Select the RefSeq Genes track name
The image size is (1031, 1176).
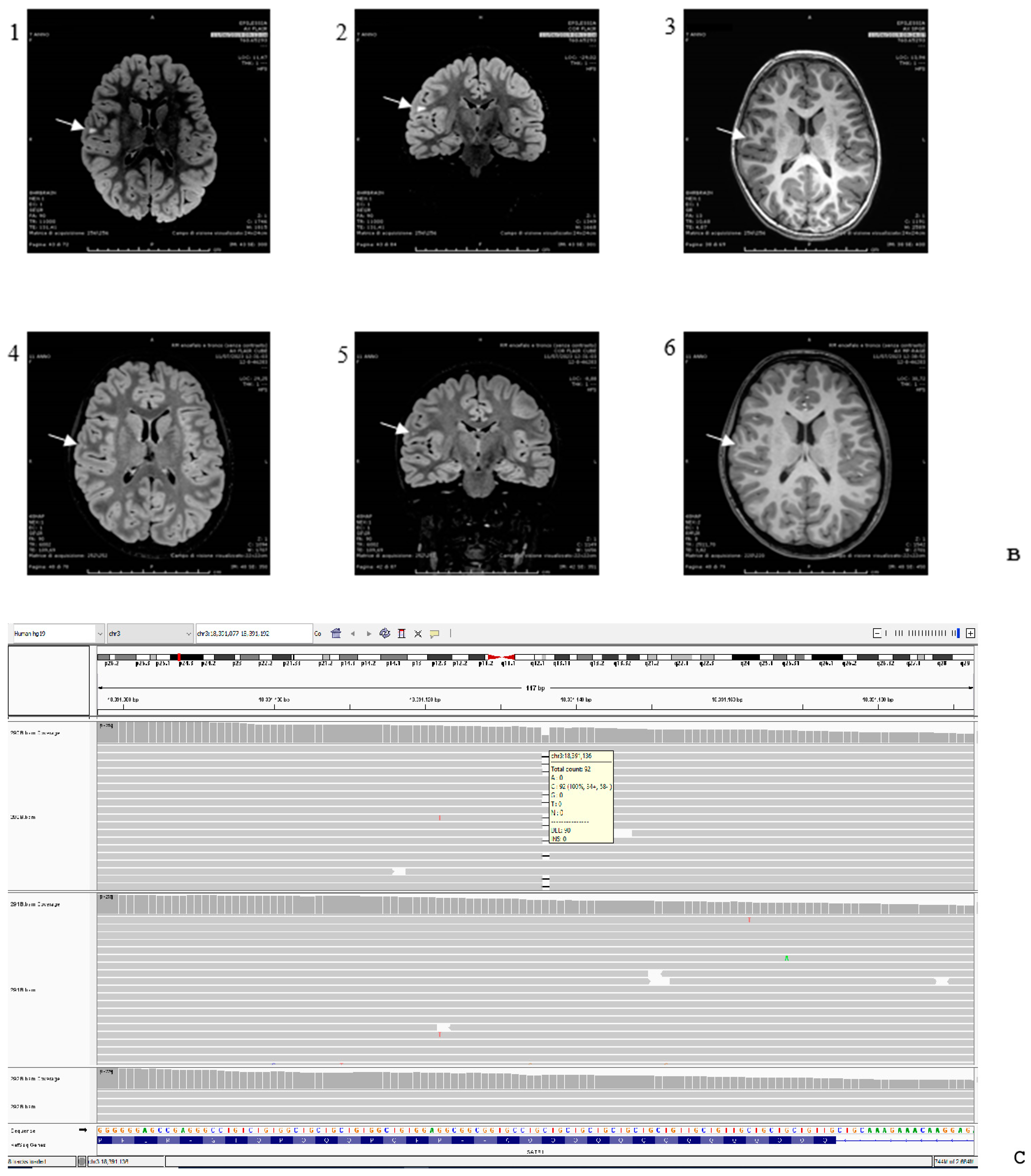point(28,1145)
